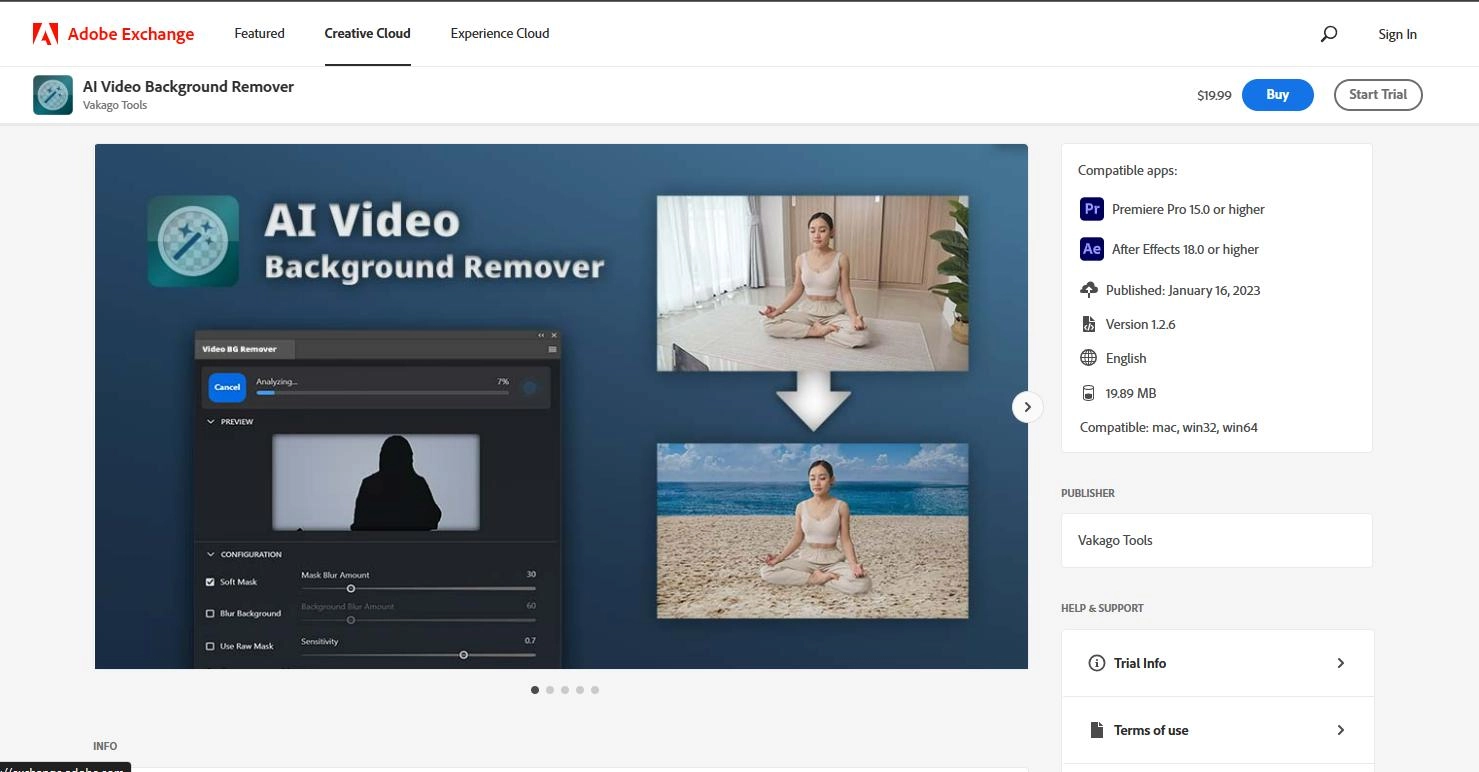Click the Background Blur Amount slider handle
Image resolution: width=1479 pixels, height=772 pixels.
click(x=351, y=620)
